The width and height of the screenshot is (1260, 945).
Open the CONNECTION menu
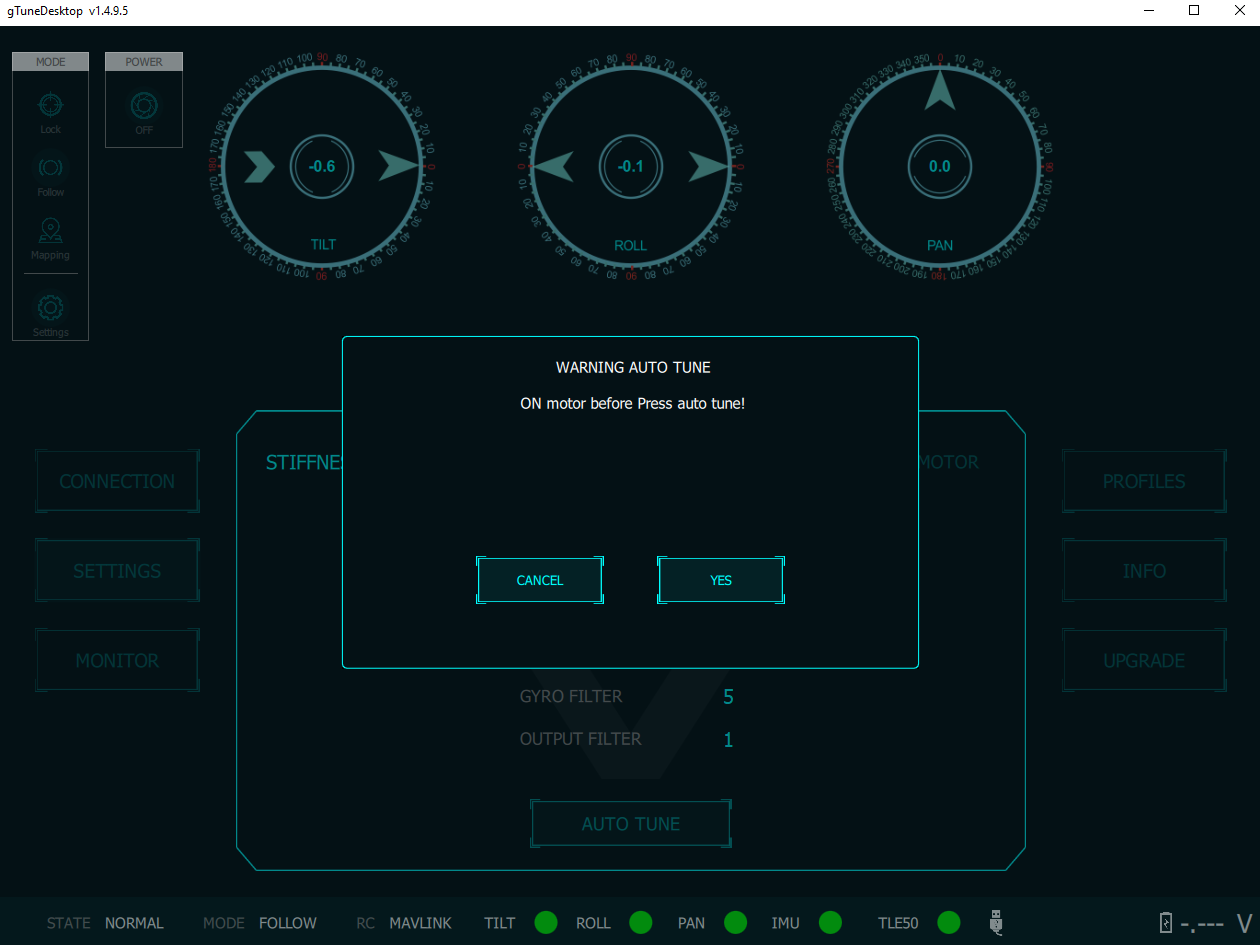(x=117, y=481)
